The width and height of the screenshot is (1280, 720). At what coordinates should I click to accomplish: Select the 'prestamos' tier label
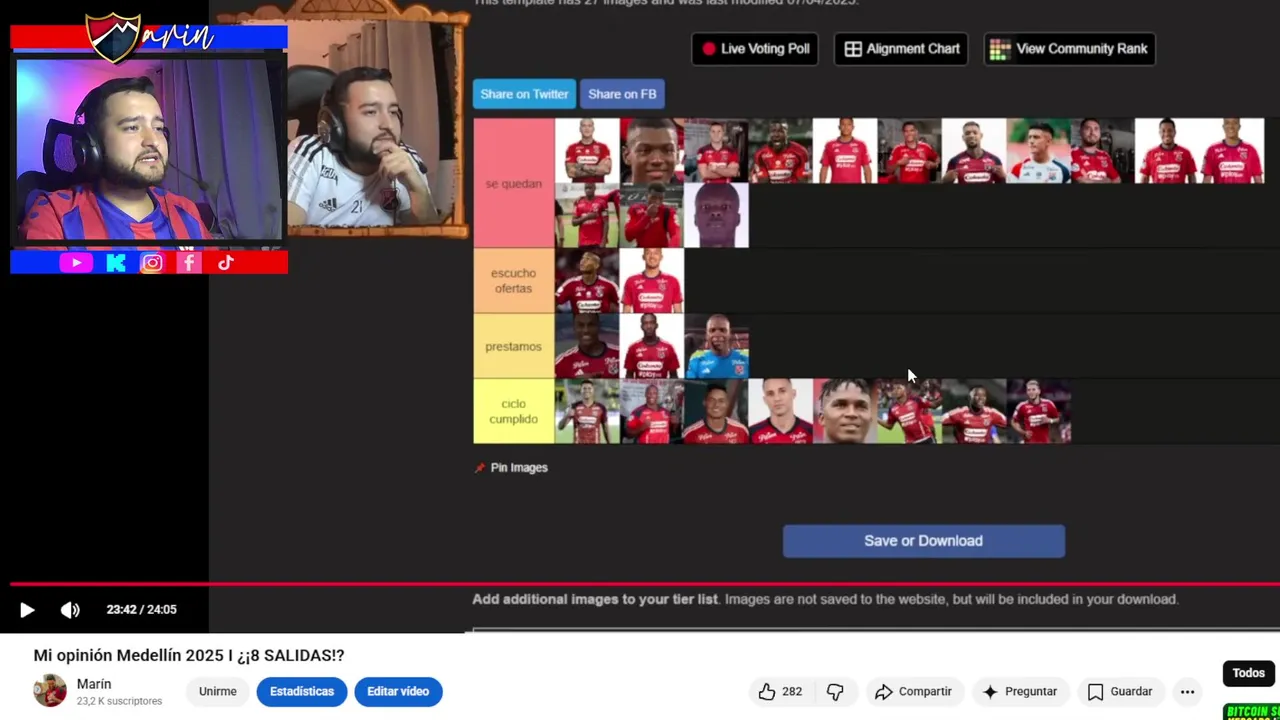tap(514, 346)
